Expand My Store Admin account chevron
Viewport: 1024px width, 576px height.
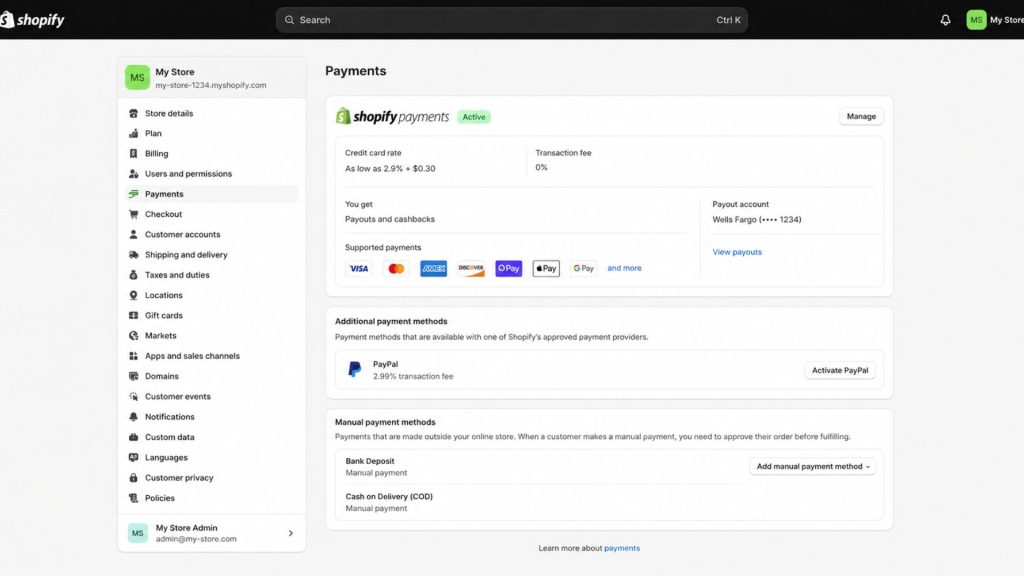tap(291, 533)
